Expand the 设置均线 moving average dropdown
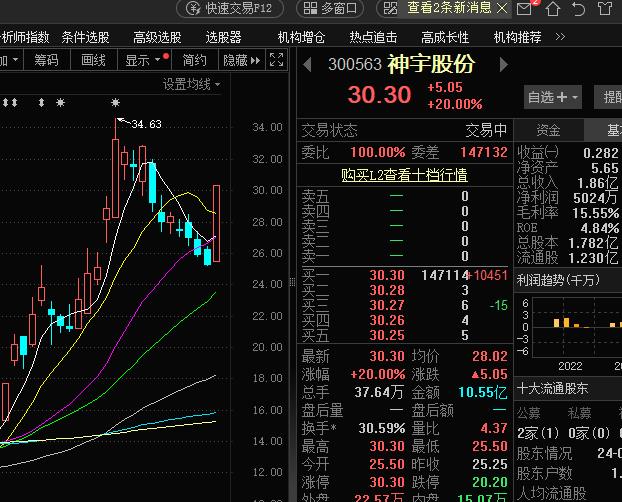This screenshot has width=622, height=502. [x=193, y=84]
